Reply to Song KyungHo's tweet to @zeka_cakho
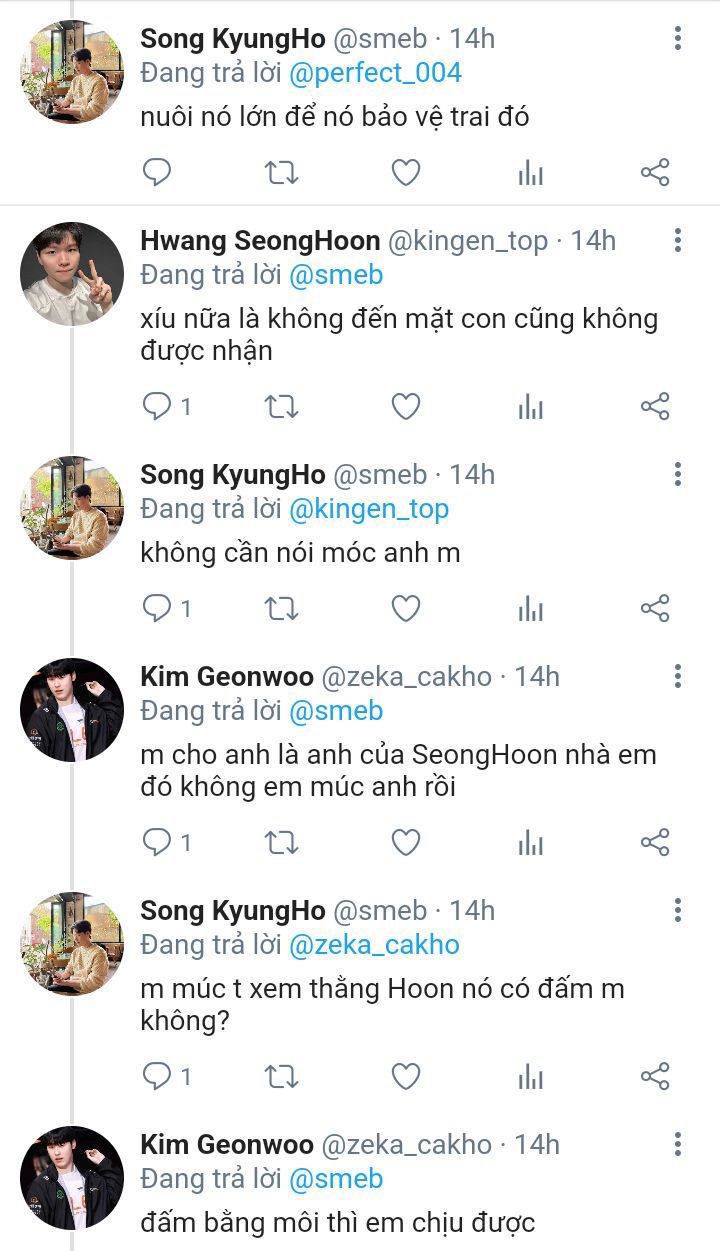The height and width of the screenshot is (1251, 720). (158, 1076)
